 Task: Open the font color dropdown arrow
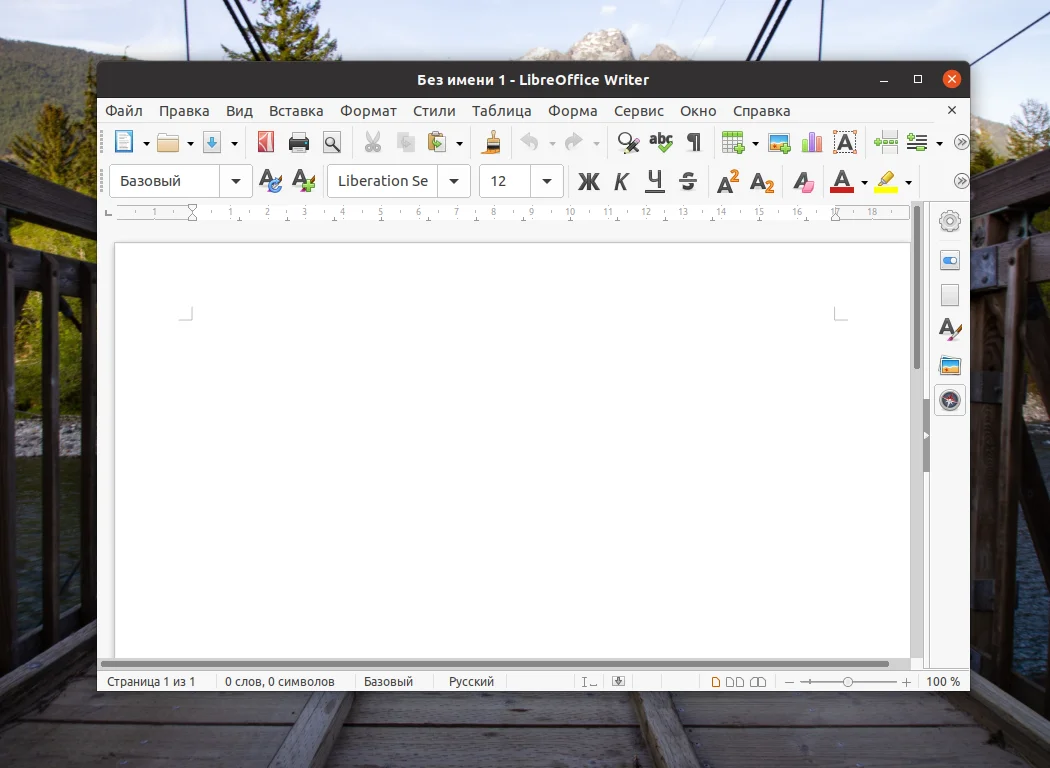(x=862, y=181)
